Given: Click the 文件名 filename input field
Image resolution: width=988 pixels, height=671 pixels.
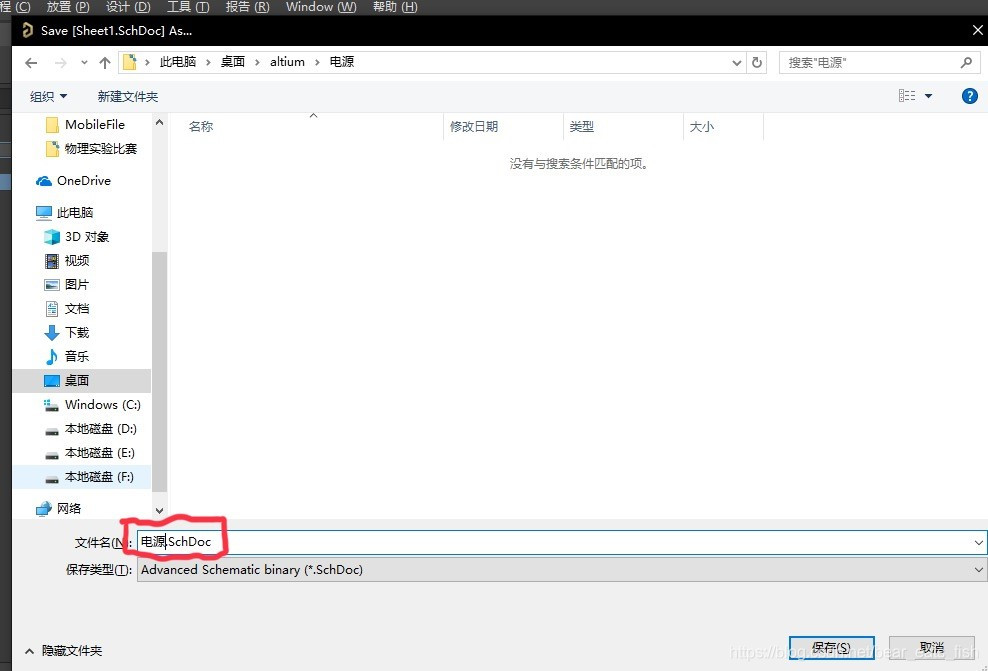Looking at the screenshot, I should tap(550, 542).
